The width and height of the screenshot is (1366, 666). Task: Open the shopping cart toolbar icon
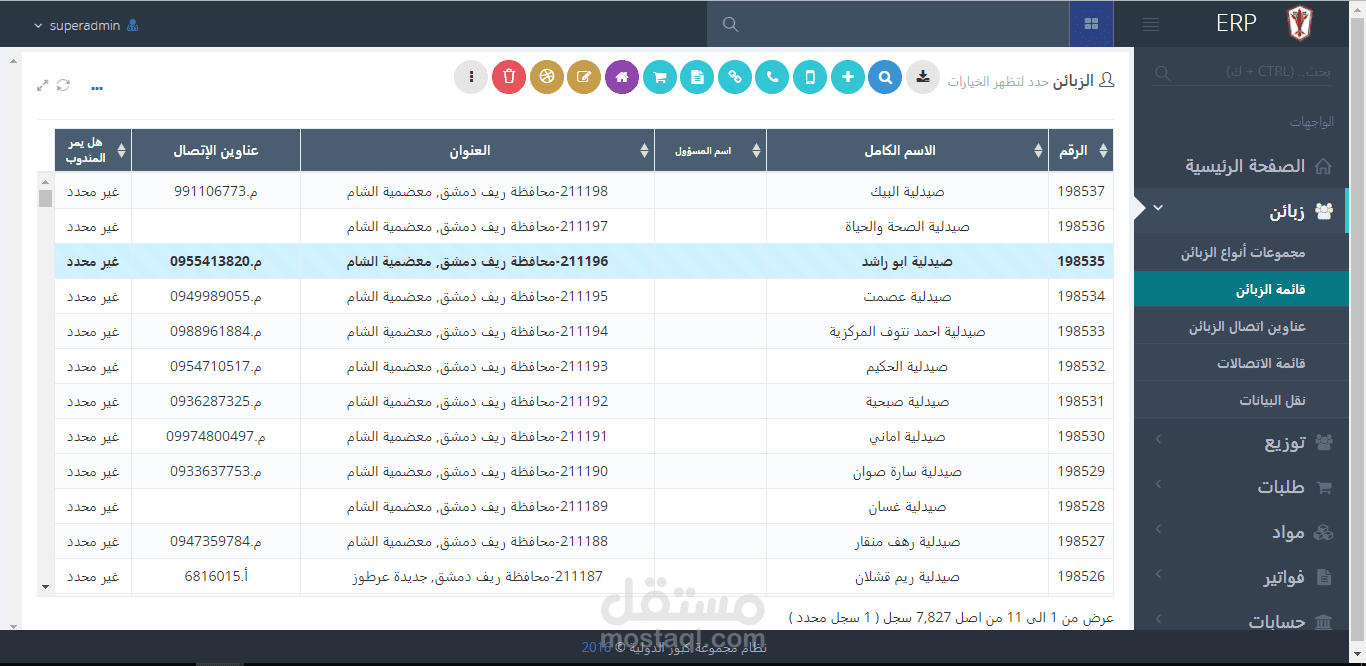point(660,77)
